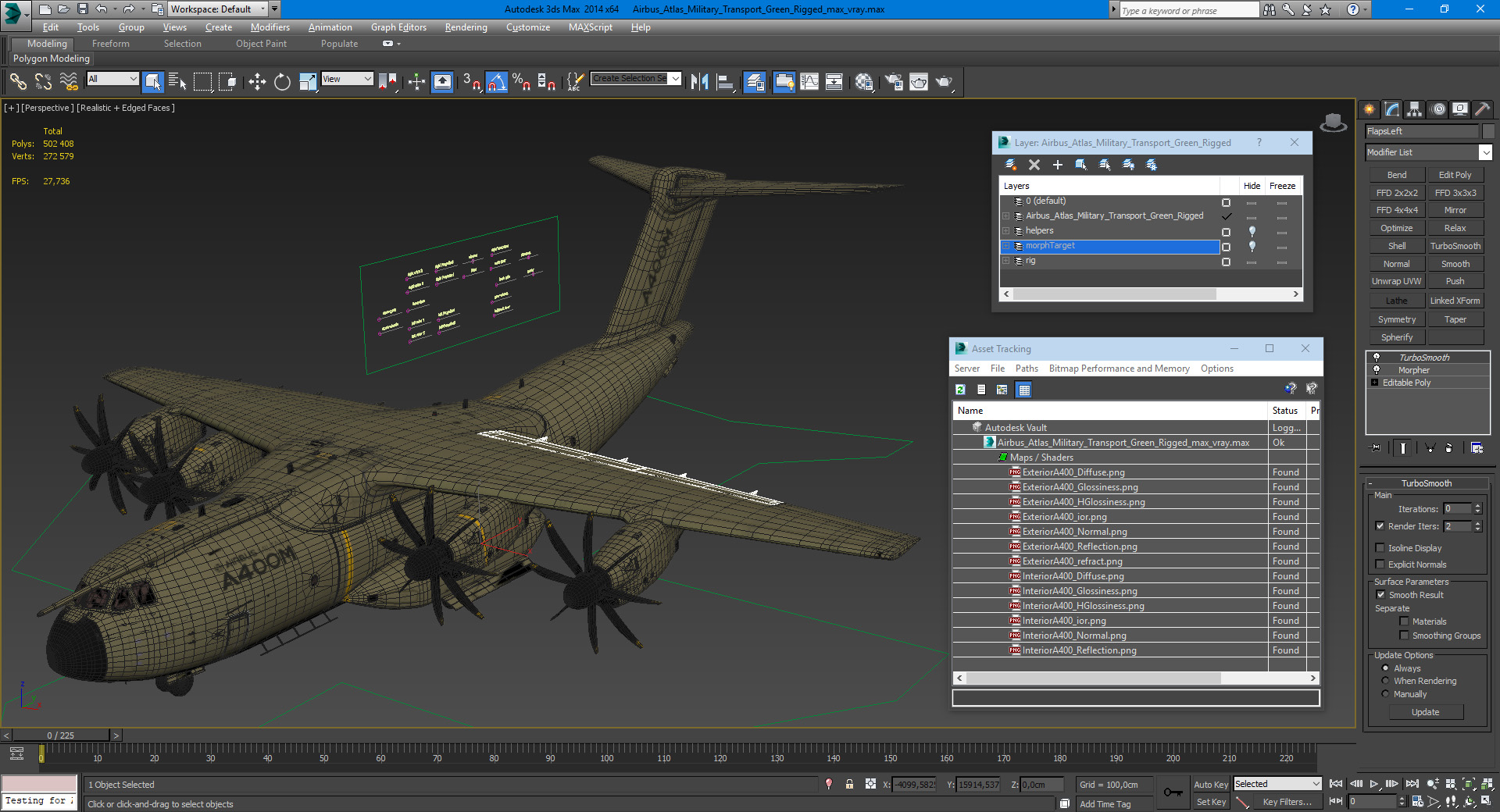Select the Select and Link tool

click(x=18, y=81)
